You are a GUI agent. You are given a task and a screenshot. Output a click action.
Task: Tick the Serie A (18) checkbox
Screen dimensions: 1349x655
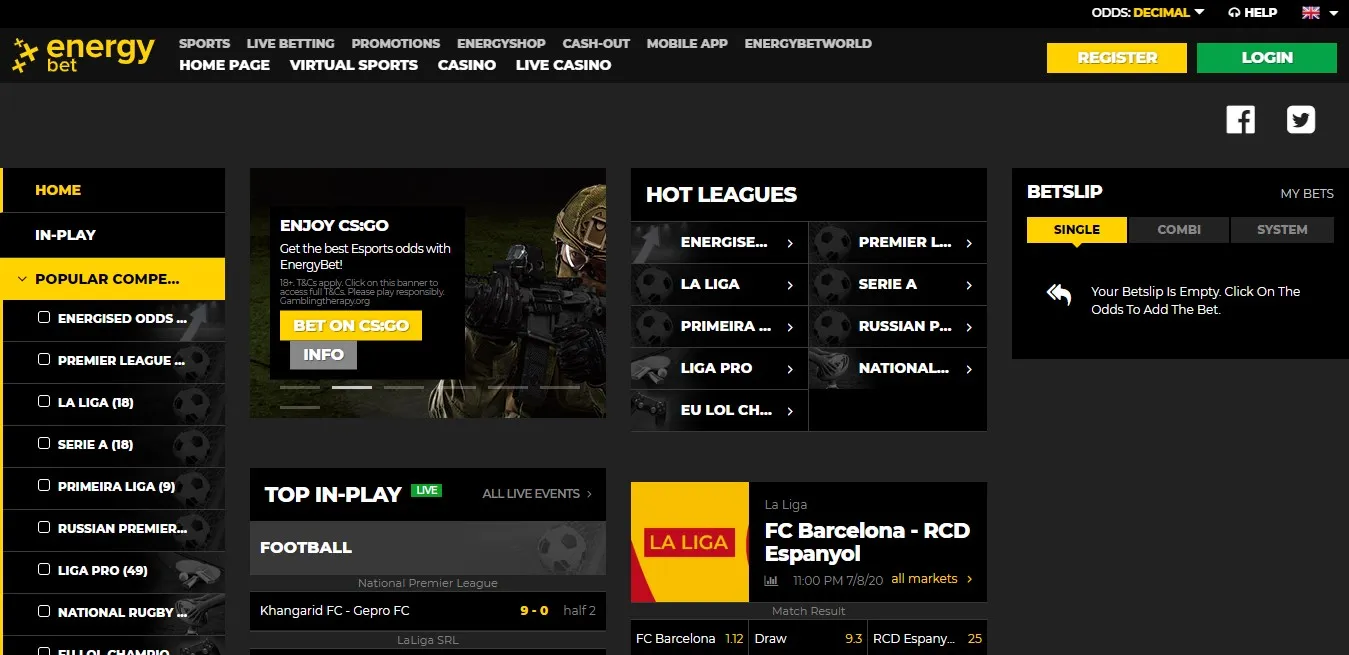tap(44, 444)
